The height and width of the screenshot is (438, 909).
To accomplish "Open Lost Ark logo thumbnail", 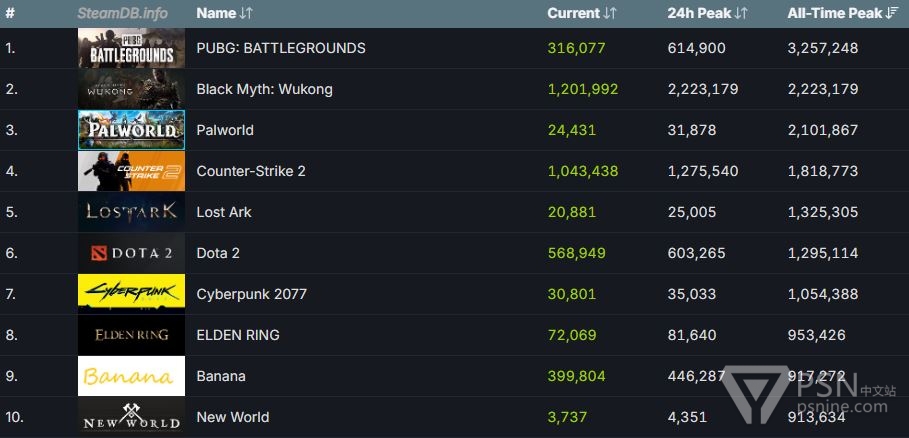I will point(132,212).
